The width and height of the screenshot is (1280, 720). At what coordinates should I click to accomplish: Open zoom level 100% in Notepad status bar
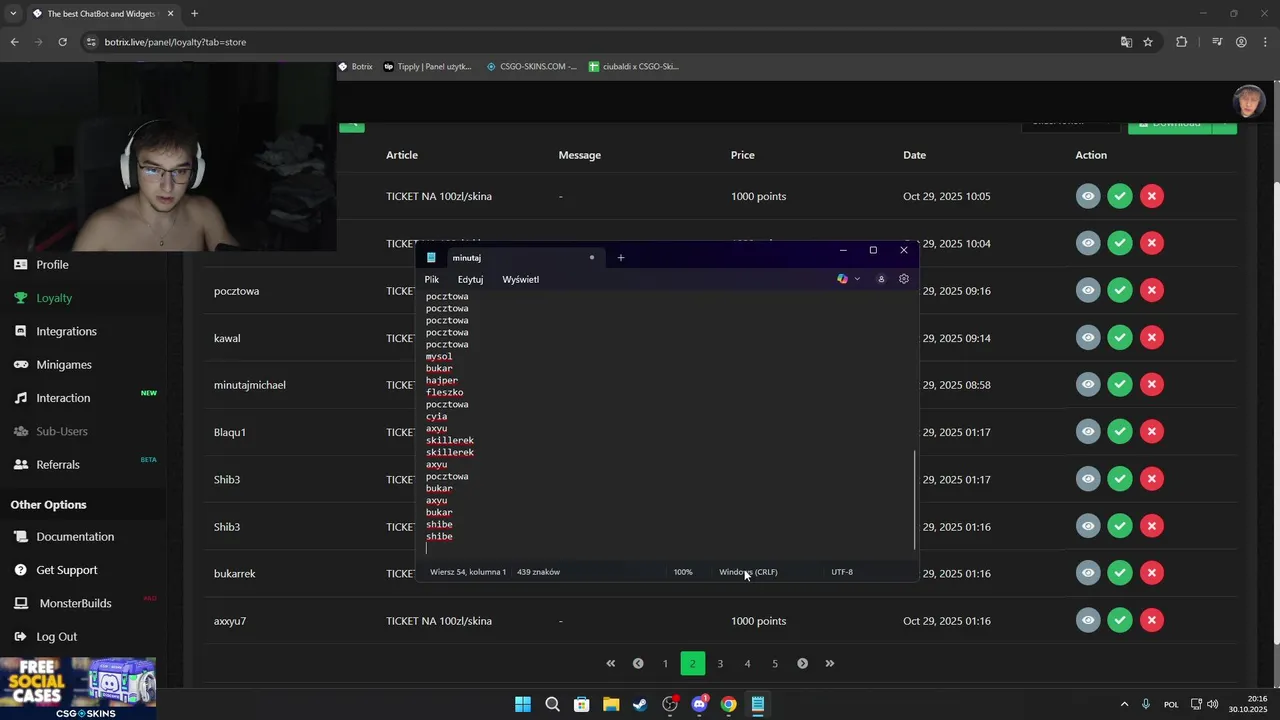(683, 572)
